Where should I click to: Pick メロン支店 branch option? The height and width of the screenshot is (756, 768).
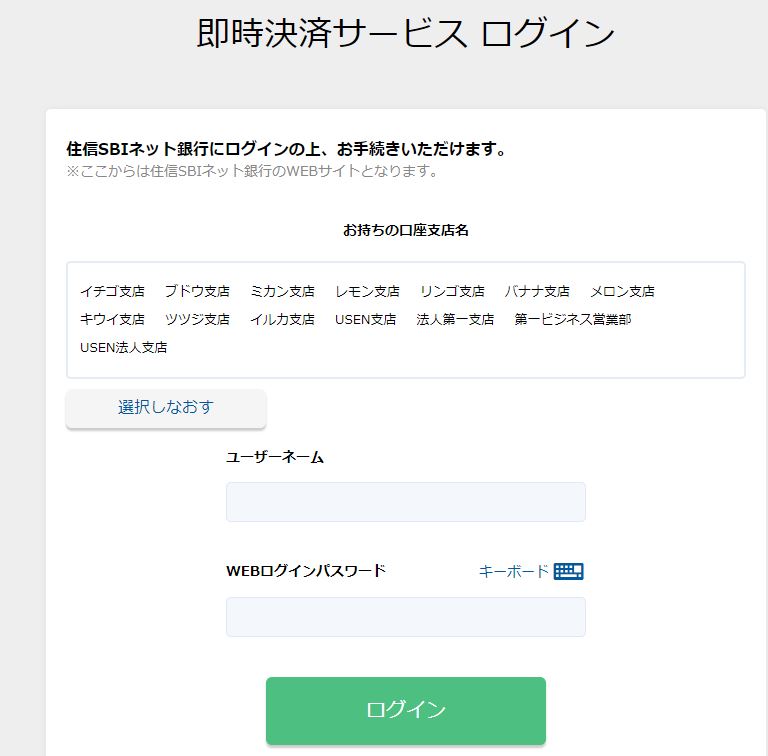(x=623, y=291)
